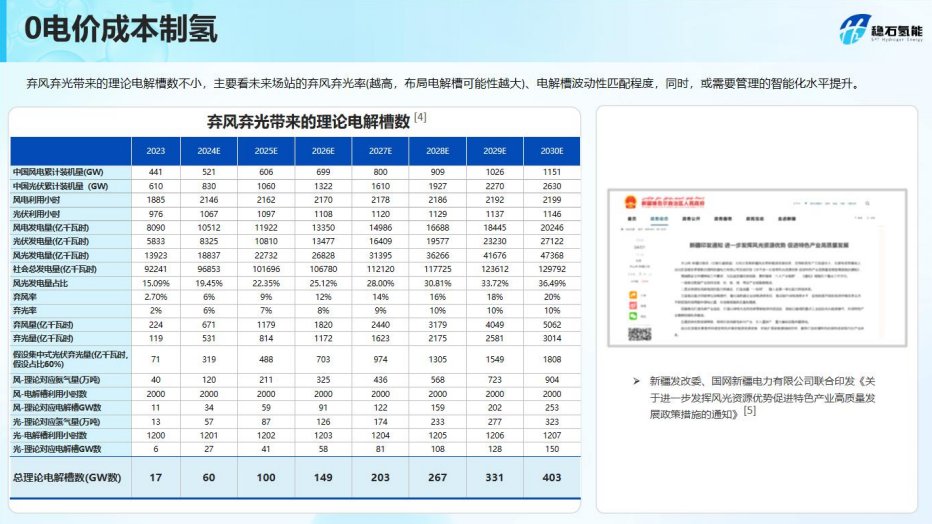Click the QR code in the webpage screenshot
The height and width of the screenshot is (524, 932).
pos(640,334)
